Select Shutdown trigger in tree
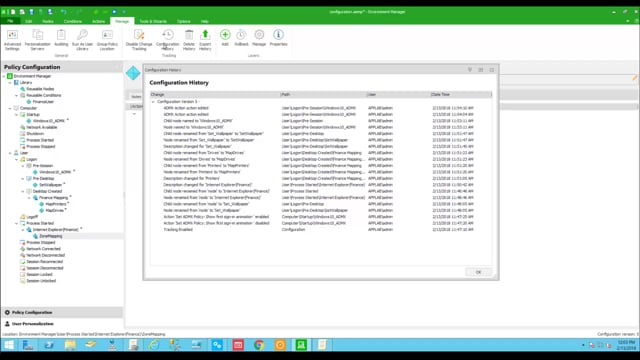The image size is (640, 360). click(35, 133)
